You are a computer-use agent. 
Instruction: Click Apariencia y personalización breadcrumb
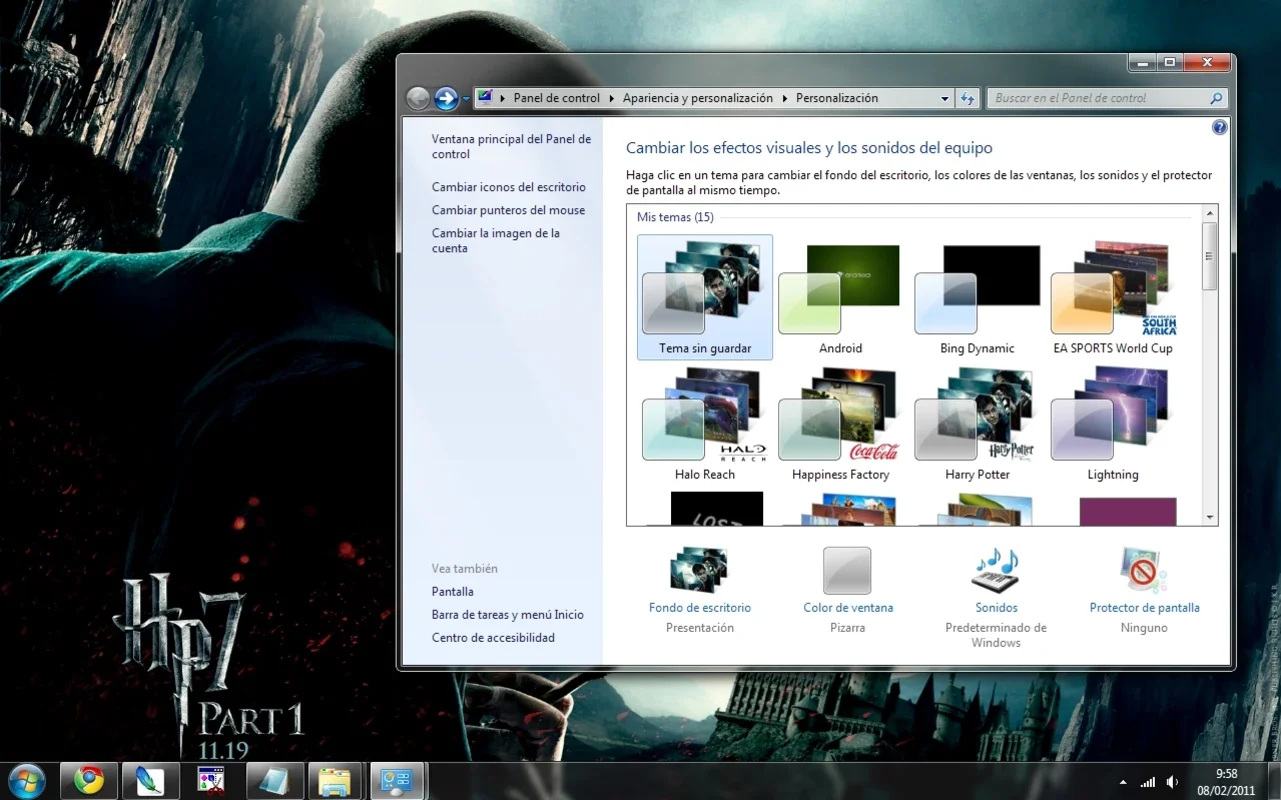(x=698, y=98)
